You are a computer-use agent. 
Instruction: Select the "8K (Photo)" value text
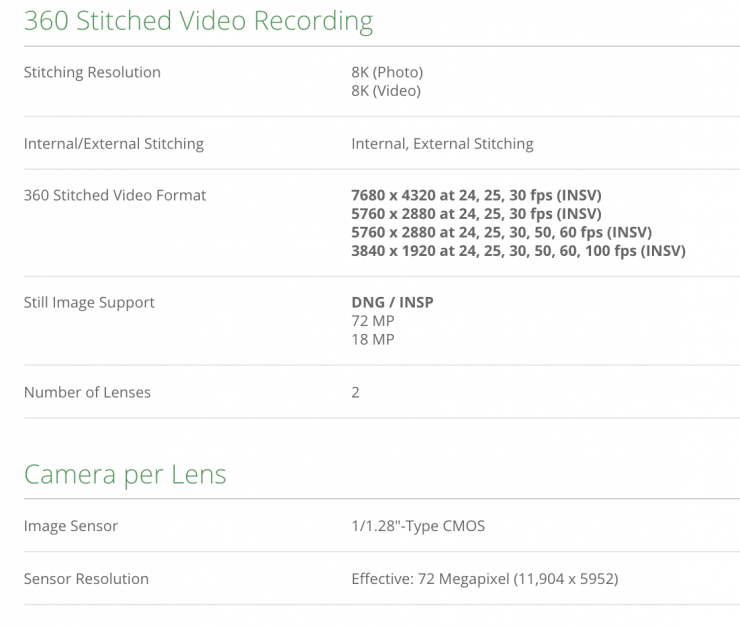387,72
